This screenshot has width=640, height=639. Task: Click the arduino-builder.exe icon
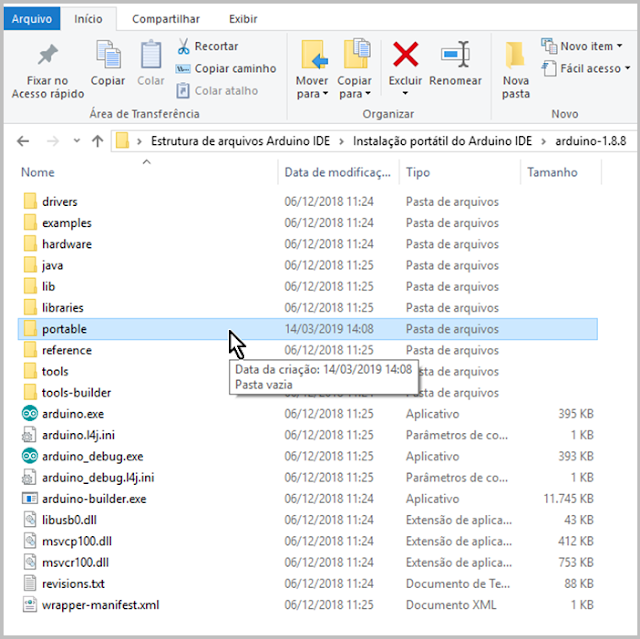[x=30, y=499]
